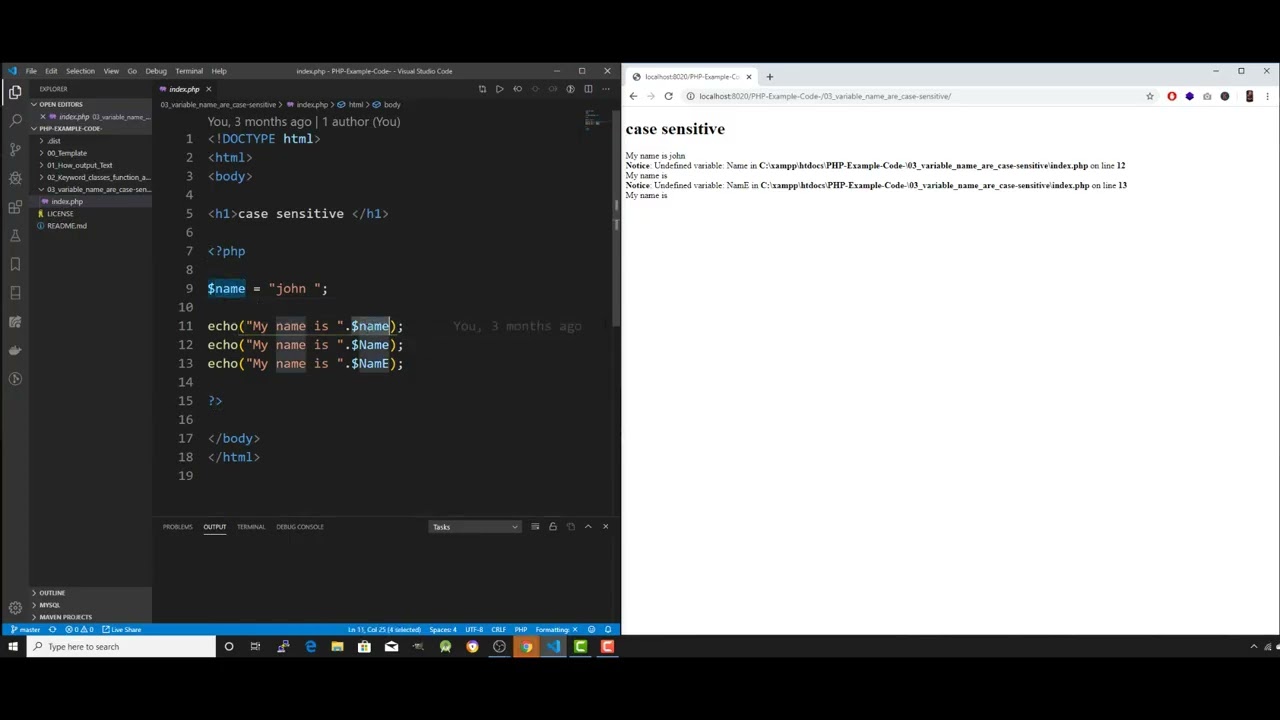Open File Explorer from the taskbar
This screenshot has width=1280, height=720.
tap(337, 647)
